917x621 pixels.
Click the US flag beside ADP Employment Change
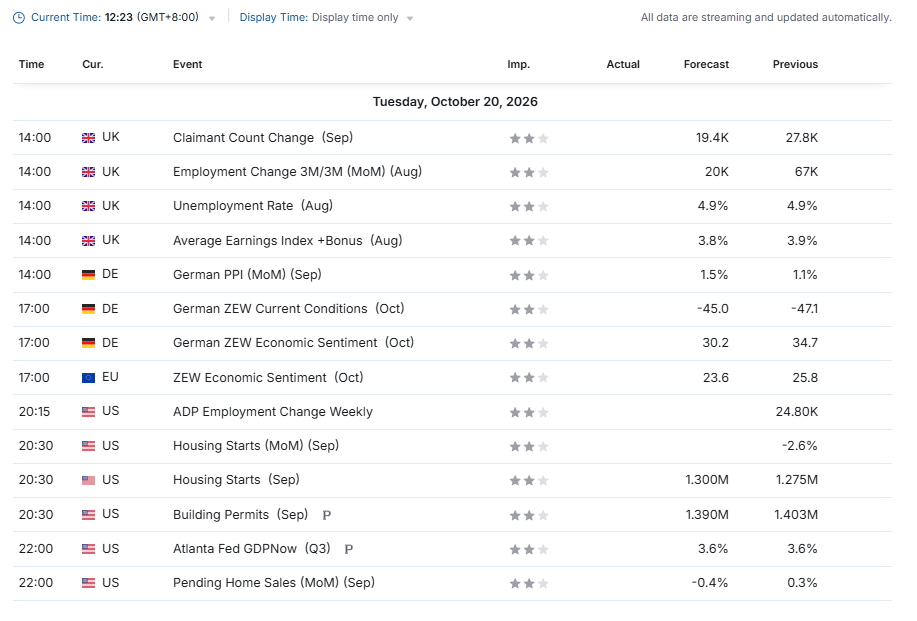88,412
